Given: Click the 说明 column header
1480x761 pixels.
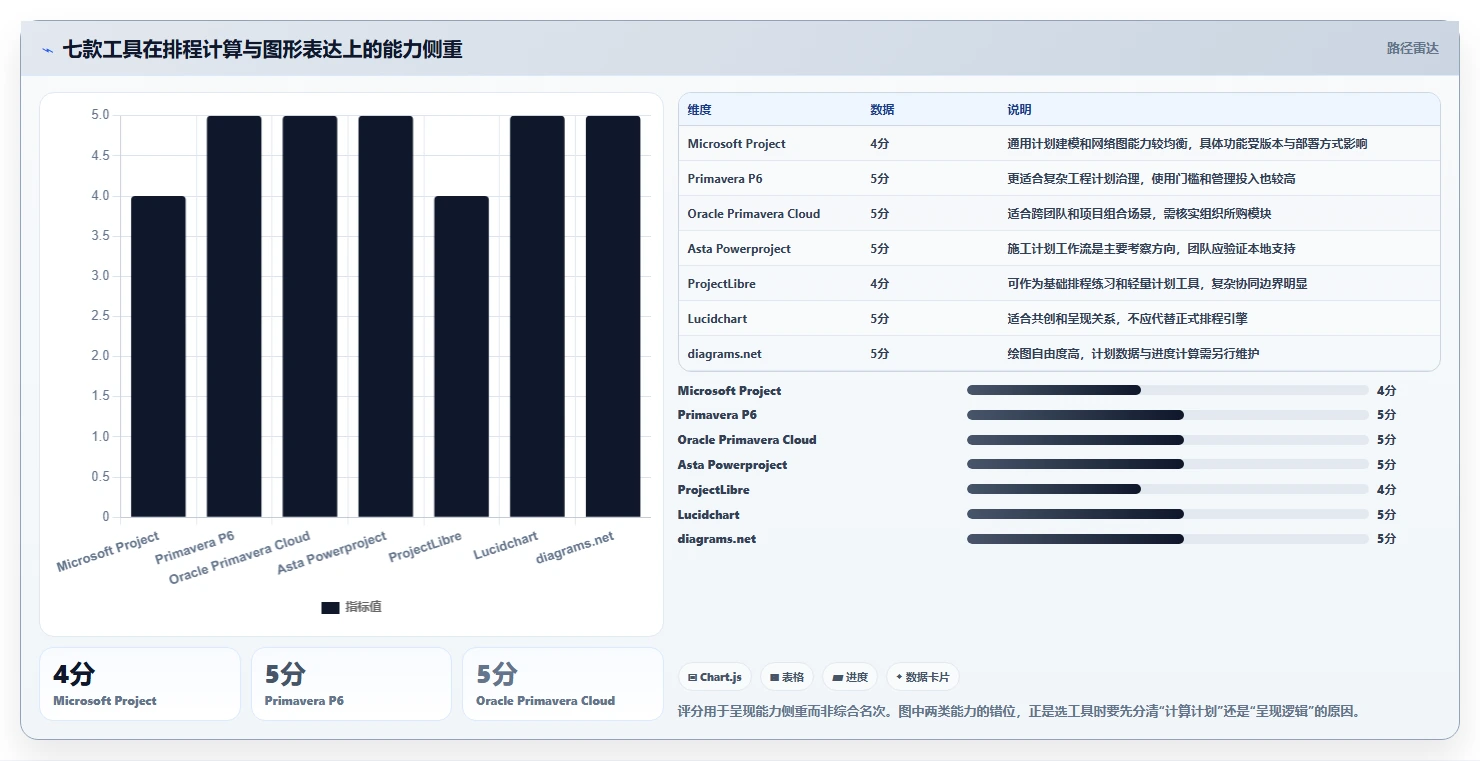Looking at the screenshot, I should pyautogui.click(x=1019, y=110).
